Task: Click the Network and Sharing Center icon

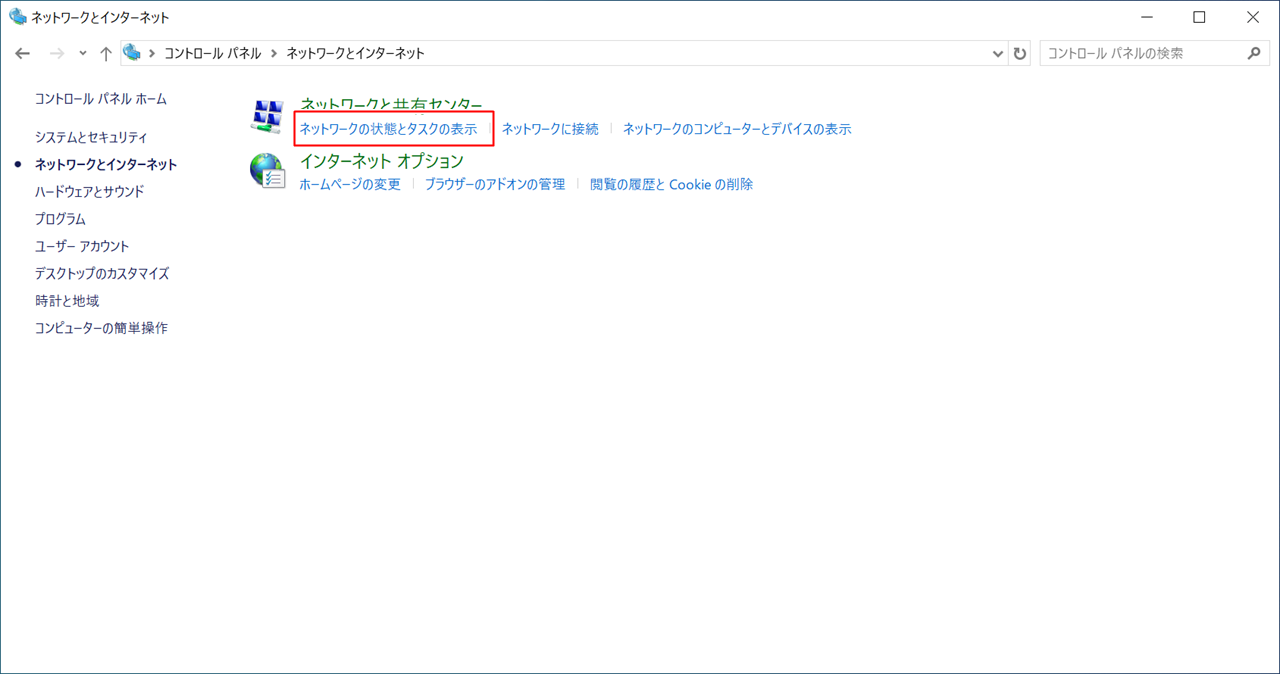Action: (267, 117)
